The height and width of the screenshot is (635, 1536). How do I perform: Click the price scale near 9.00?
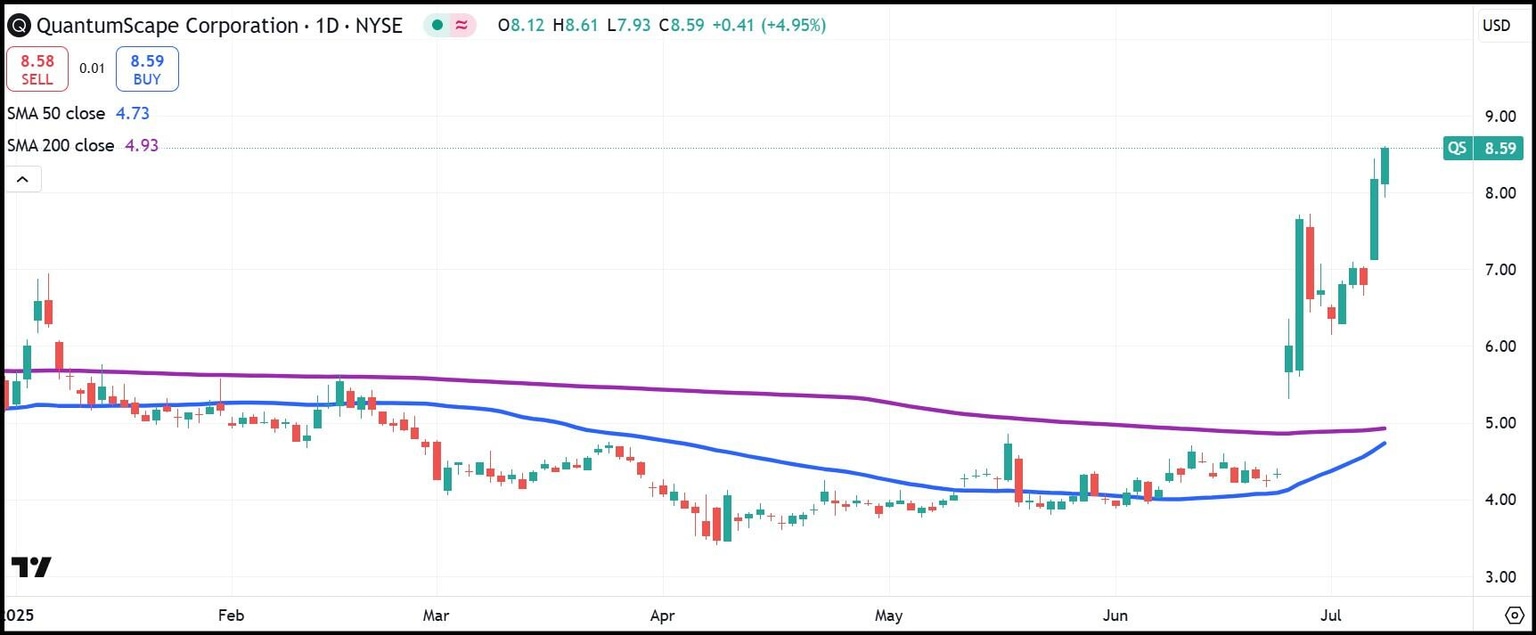[x=1500, y=116]
